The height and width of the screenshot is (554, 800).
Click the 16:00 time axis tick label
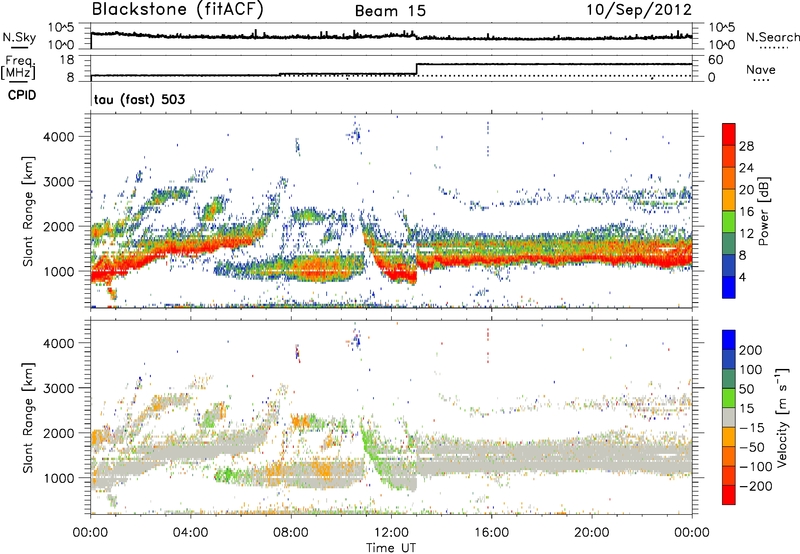tap(491, 533)
